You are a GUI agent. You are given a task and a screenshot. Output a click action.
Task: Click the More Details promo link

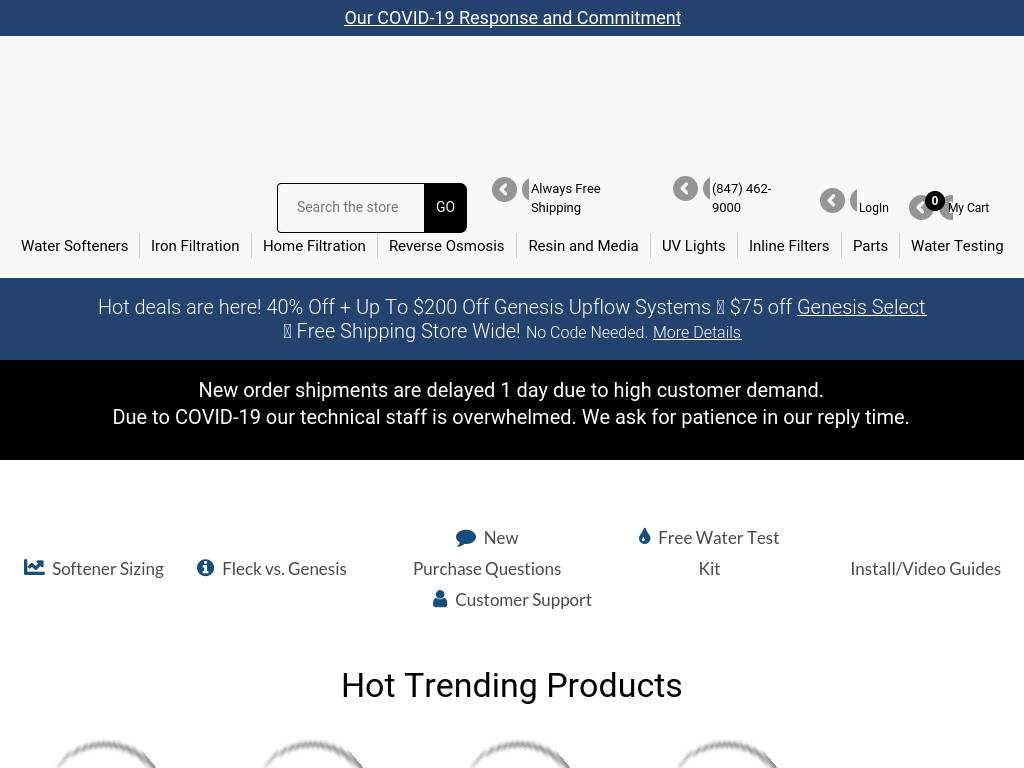click(x=696, y=333)
